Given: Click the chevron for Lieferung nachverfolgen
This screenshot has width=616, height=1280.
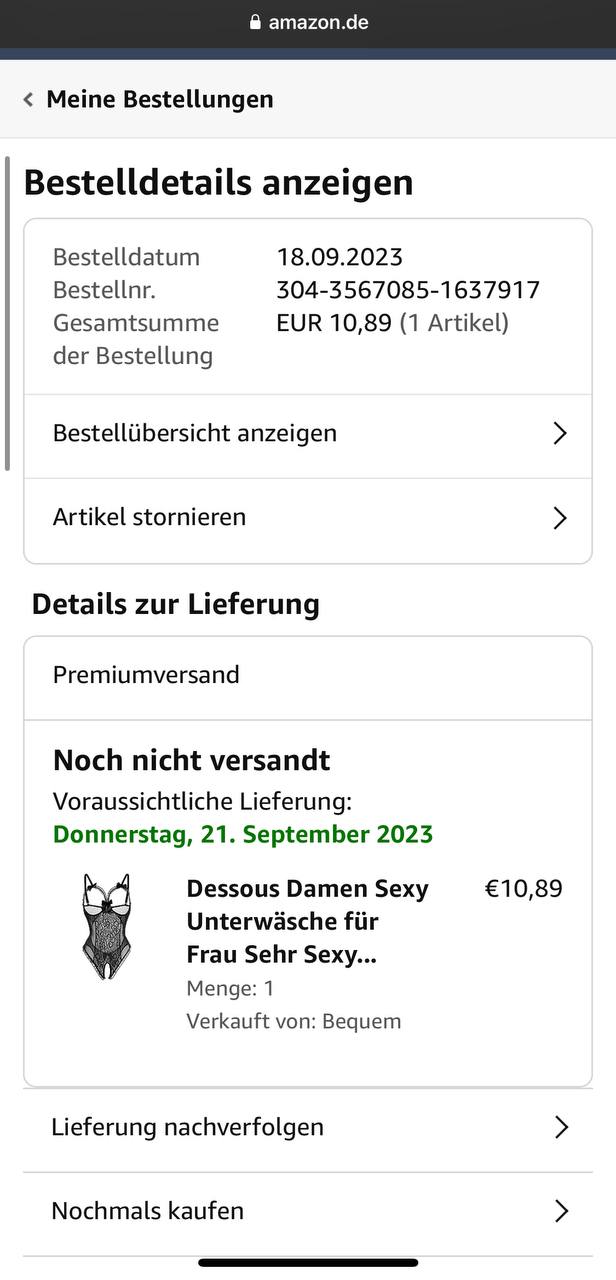Looking at the screenshot, I should tap(561, 1128).
